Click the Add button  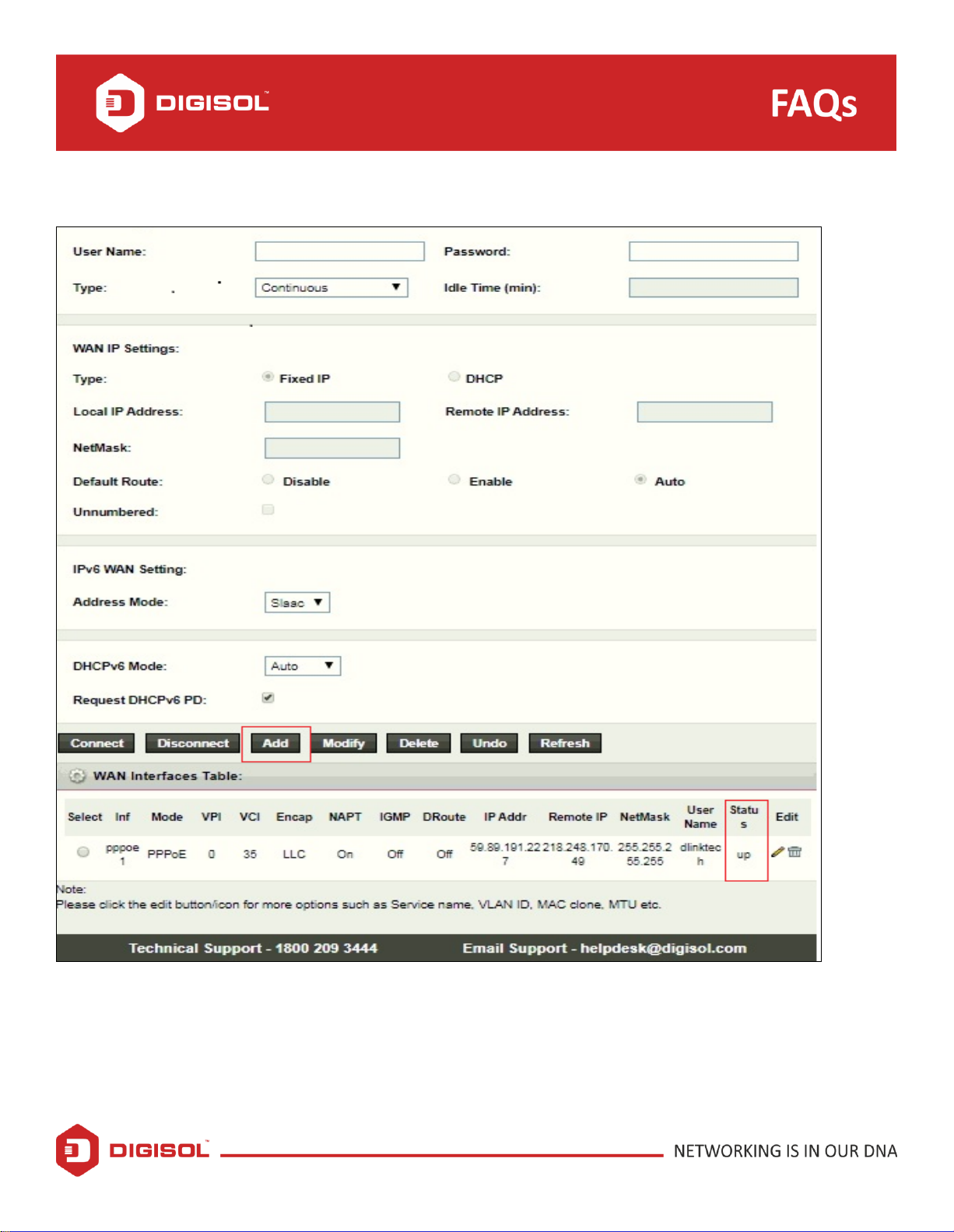click(x=275, y=743)
